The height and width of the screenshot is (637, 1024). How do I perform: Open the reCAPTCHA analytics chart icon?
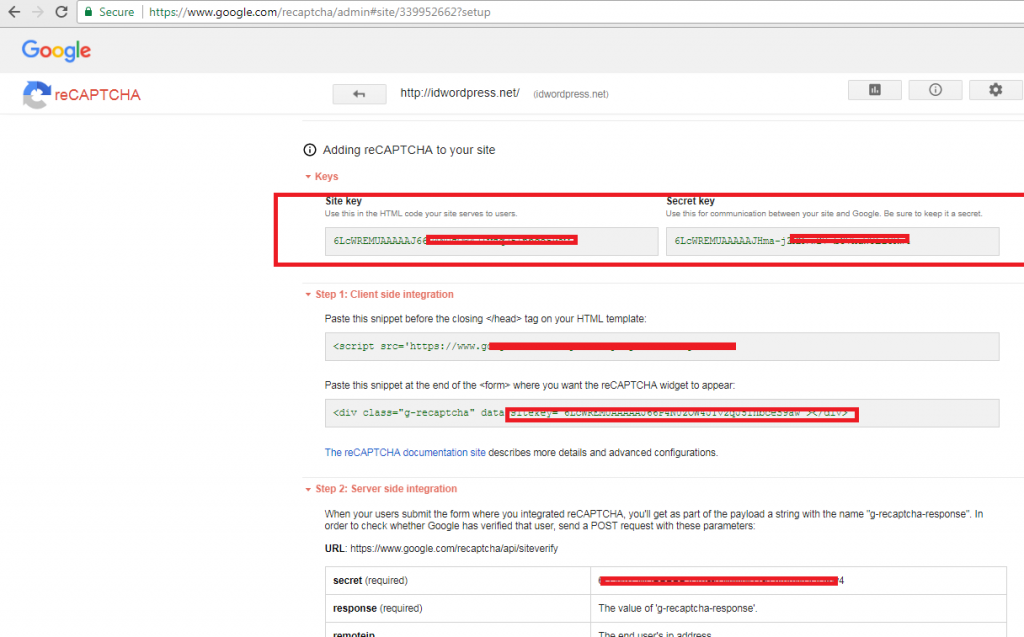point(874,90)
